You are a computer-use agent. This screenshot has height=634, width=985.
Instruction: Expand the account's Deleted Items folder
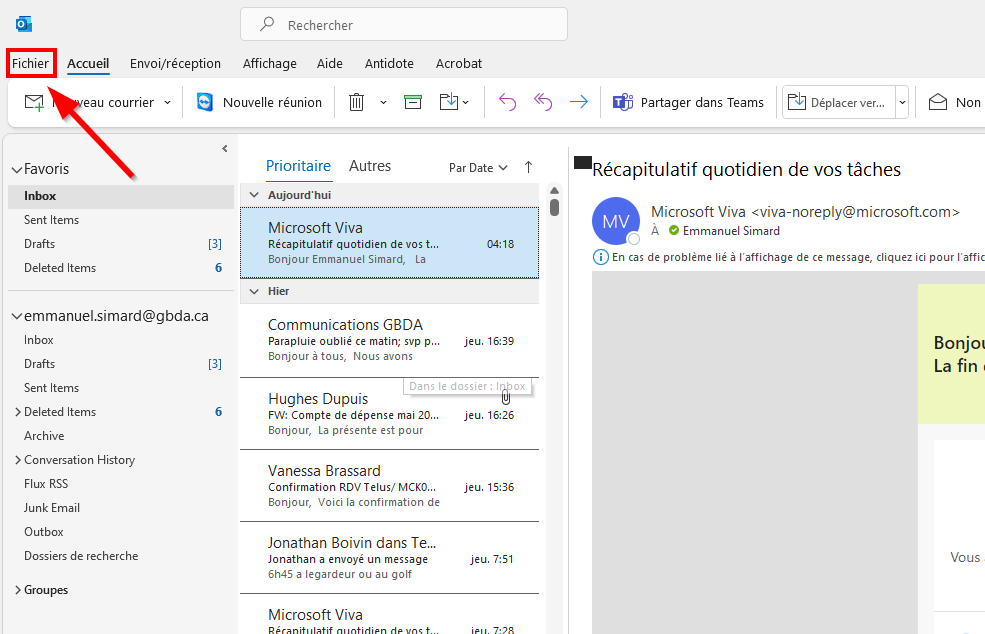click(x=18, y=412)
